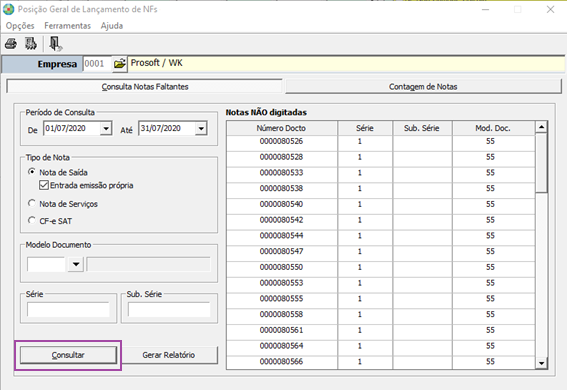The image size is (567, 390).
Task: Click the Sub. Série input field
Action: pos(169,310)
